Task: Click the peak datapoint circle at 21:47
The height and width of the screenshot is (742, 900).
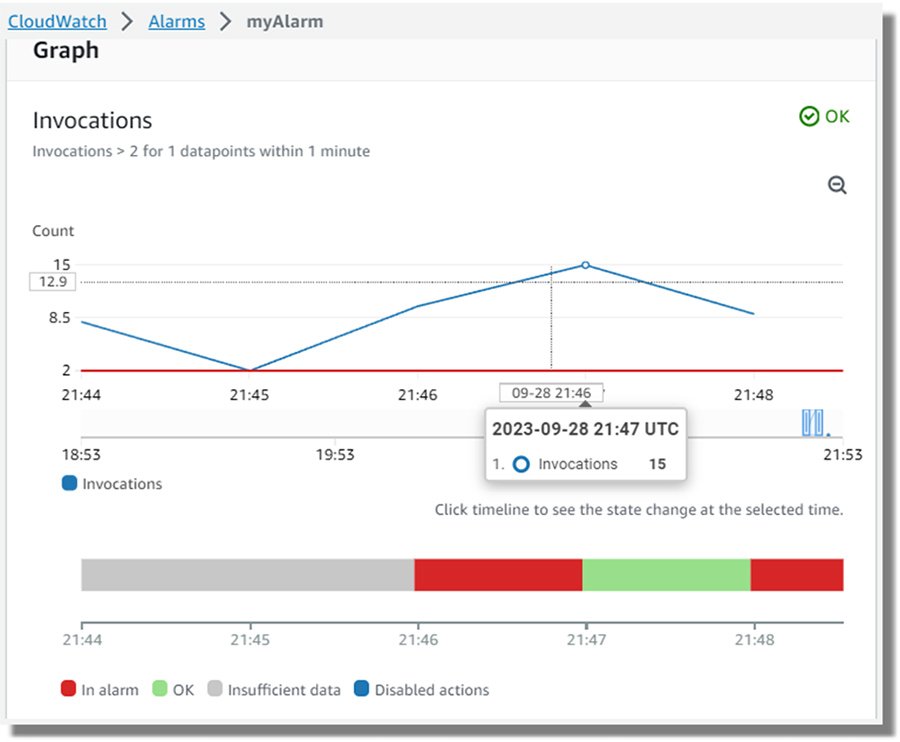Action: click(585, 266)
